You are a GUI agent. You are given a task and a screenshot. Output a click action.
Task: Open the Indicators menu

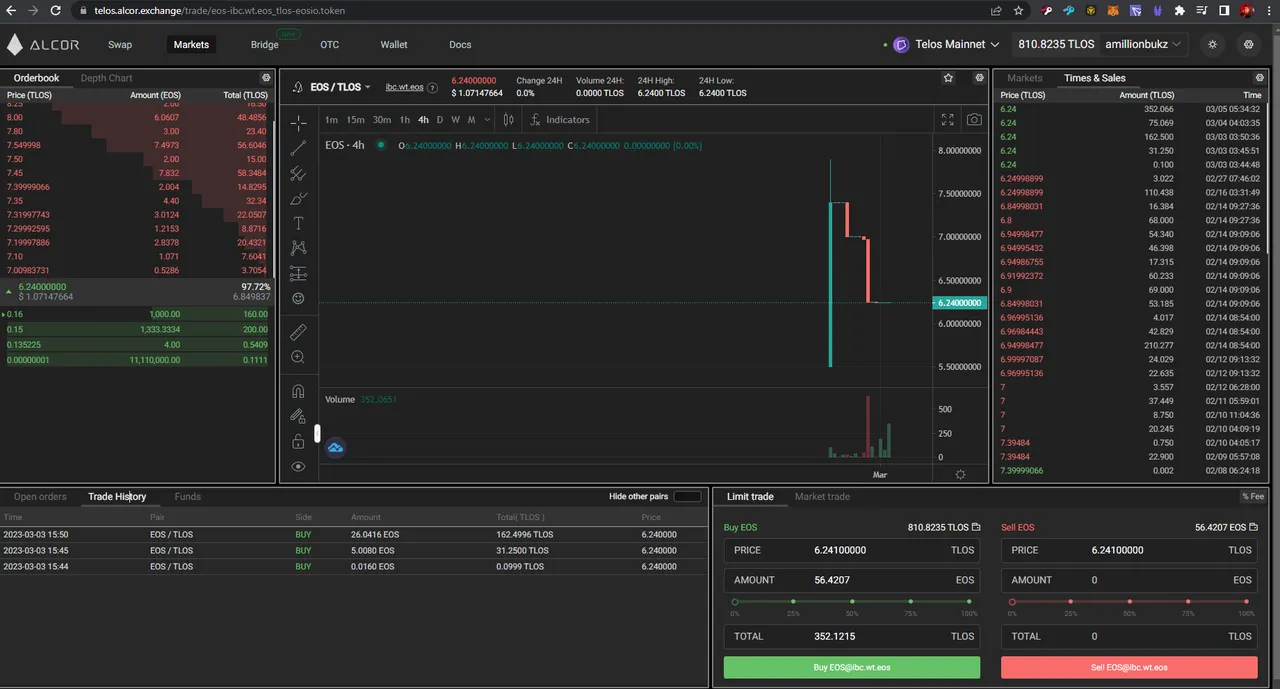click(x=559, y=120)
